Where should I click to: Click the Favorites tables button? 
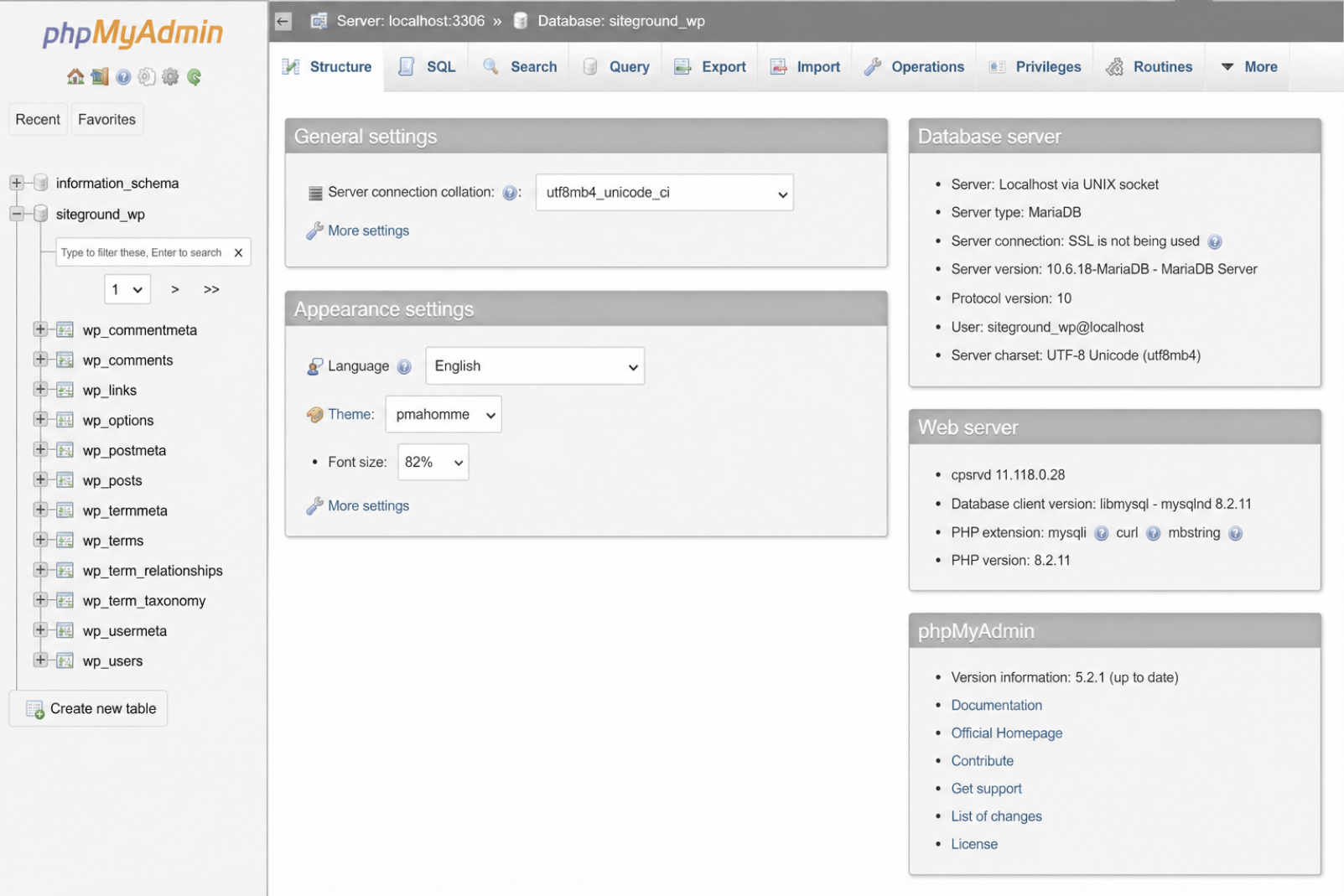pos(106,119)
